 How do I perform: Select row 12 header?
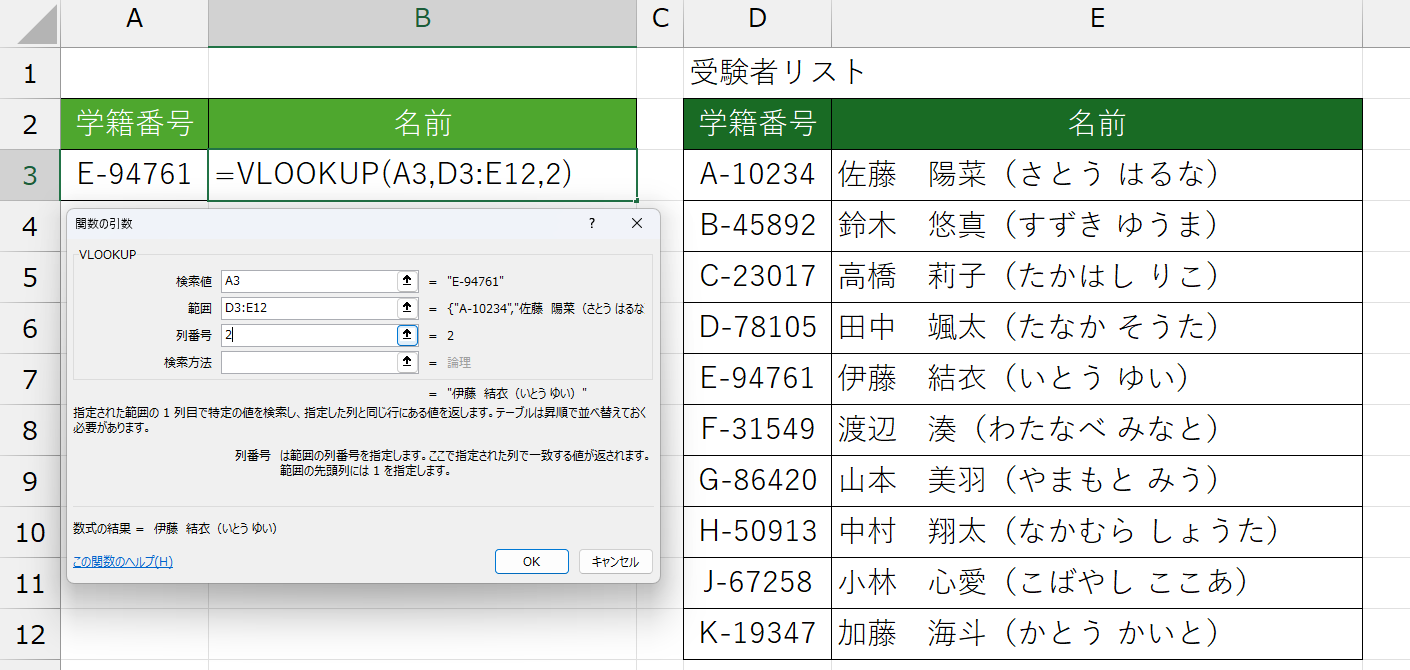(30, 634)
